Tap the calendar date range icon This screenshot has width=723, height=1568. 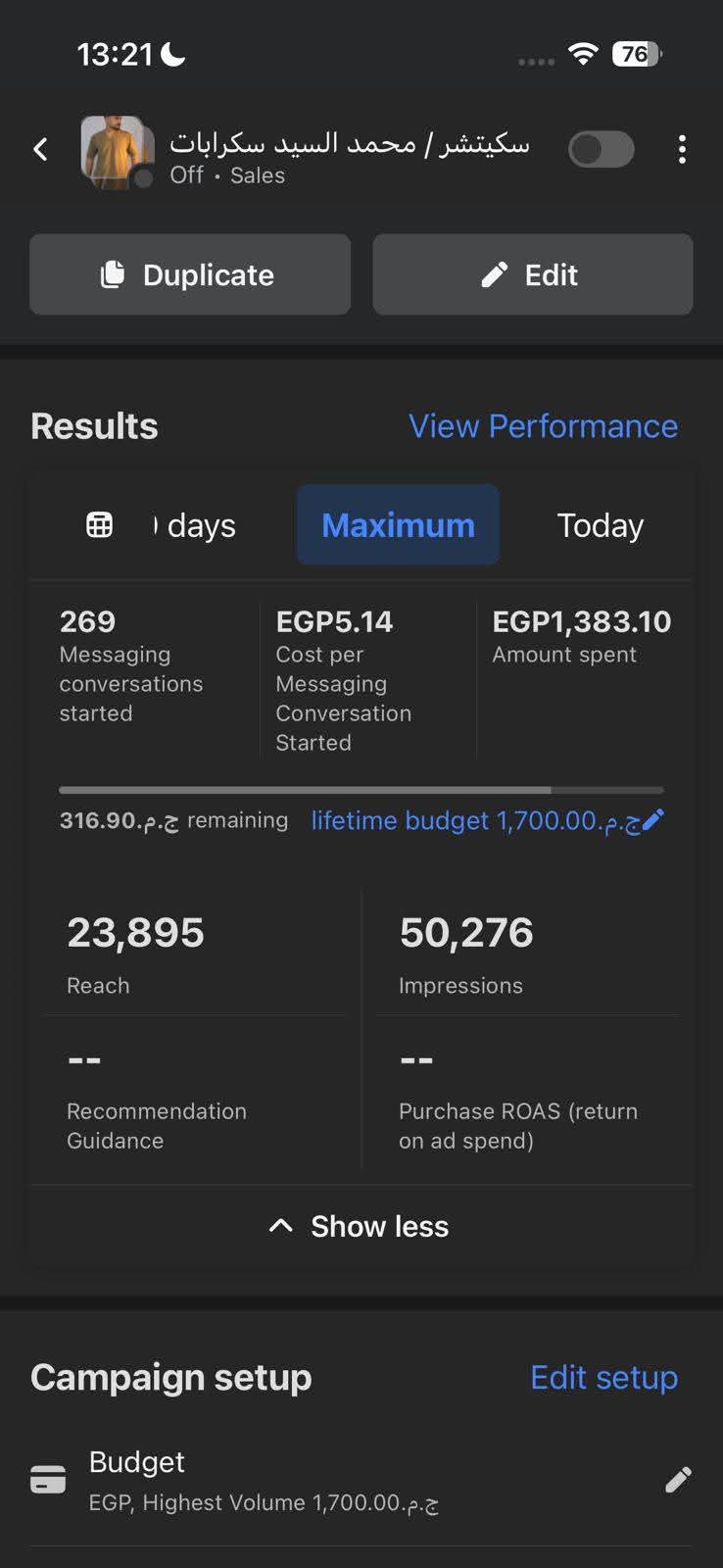(x=100, y=525)
